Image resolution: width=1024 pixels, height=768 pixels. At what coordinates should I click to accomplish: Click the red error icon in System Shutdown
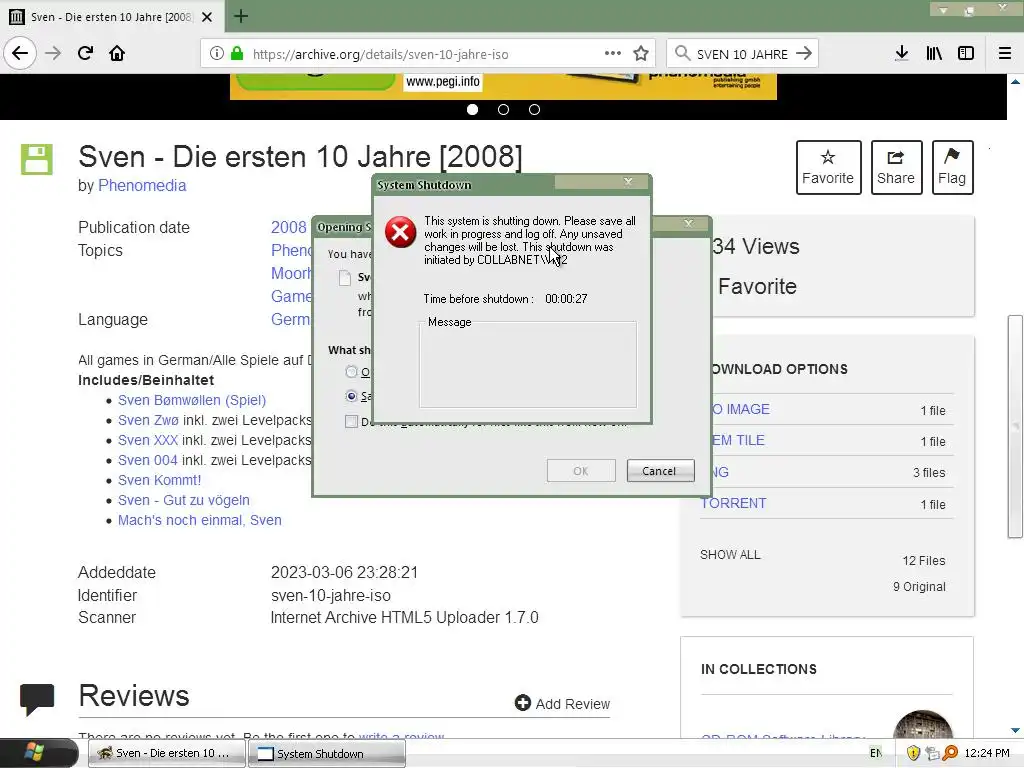coord(400,232)
